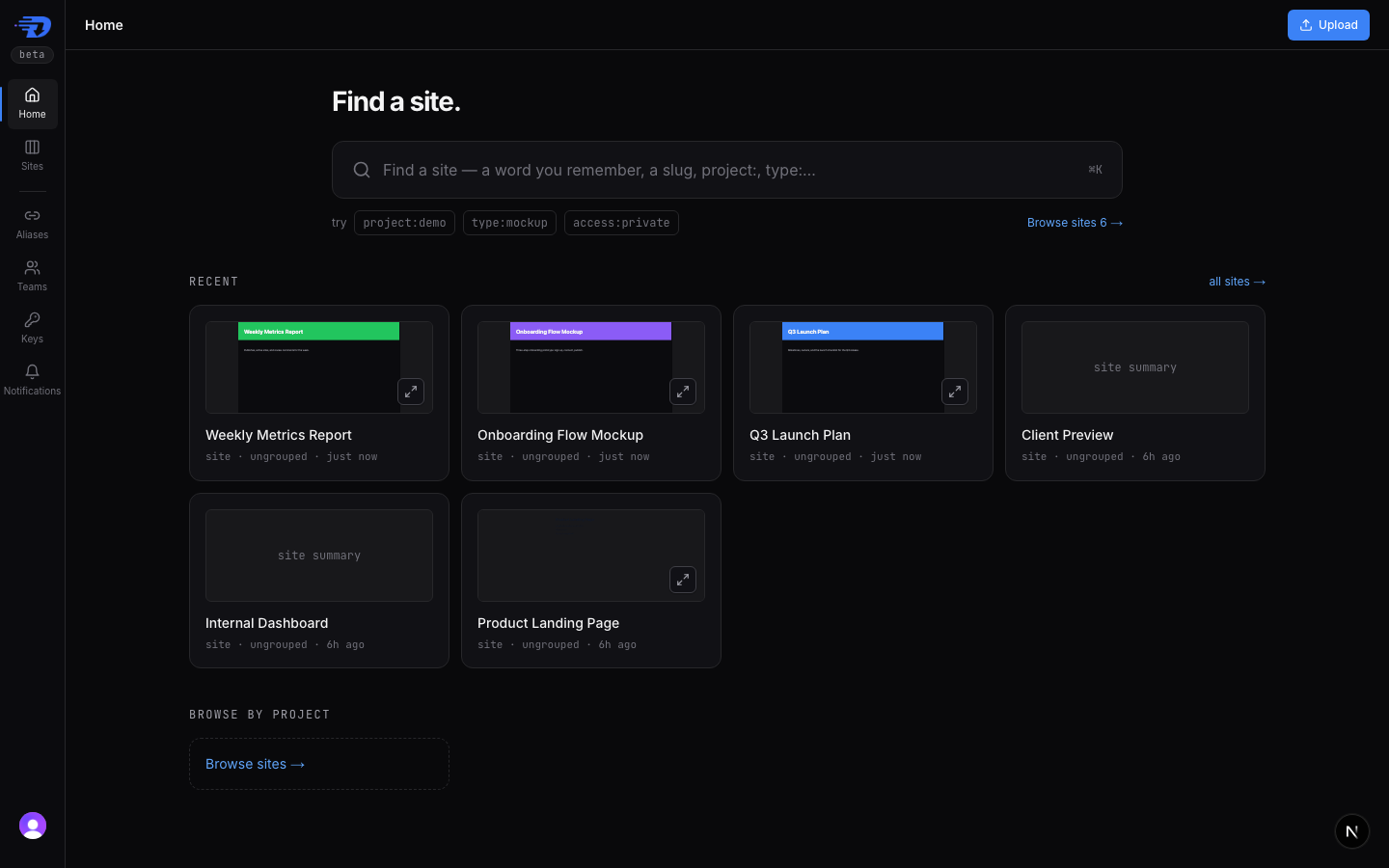Select the Product Landing Page title
Viewport: 1389px width, 868px height.
[x=548, y=623]
